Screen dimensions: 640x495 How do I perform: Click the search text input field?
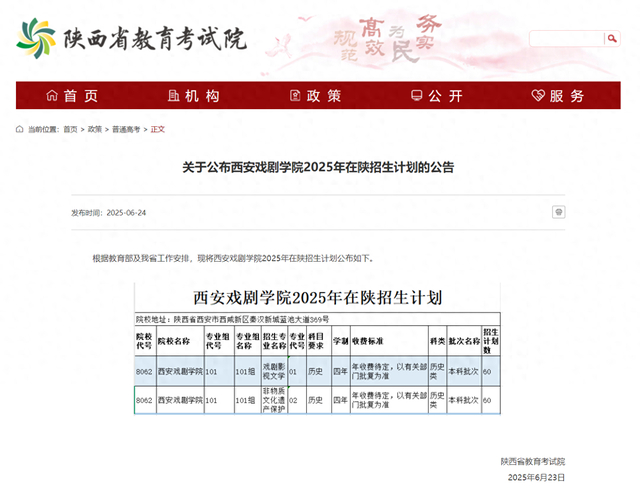tap(567, 38)
